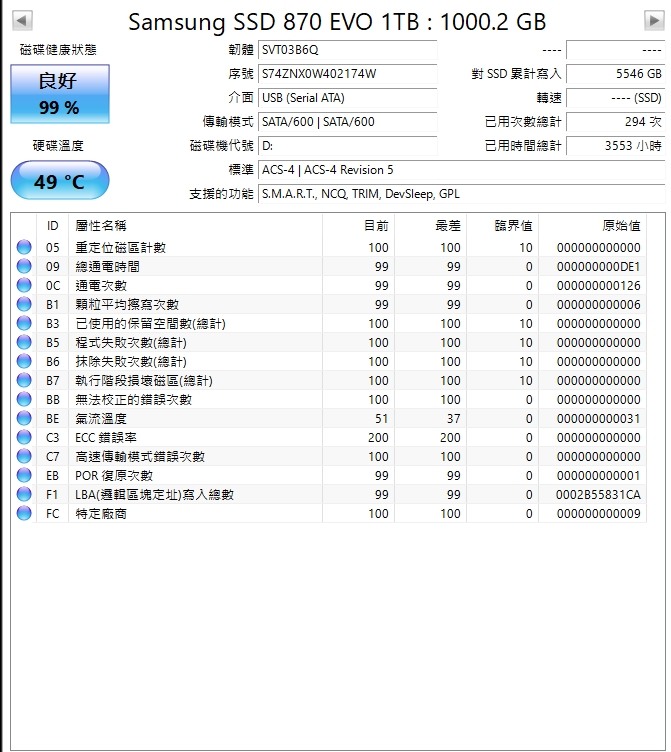Click the firmware field SVT03B6Q
Viewport: 671px width, 752px height.
tap(347, 50)
